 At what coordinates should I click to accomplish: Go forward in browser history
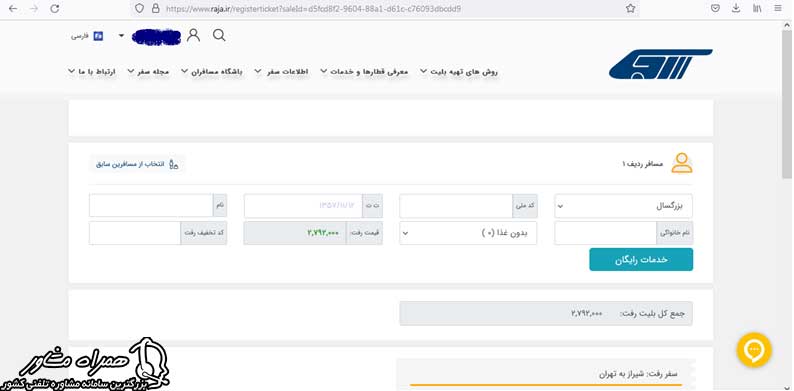(x=33, y=9)
